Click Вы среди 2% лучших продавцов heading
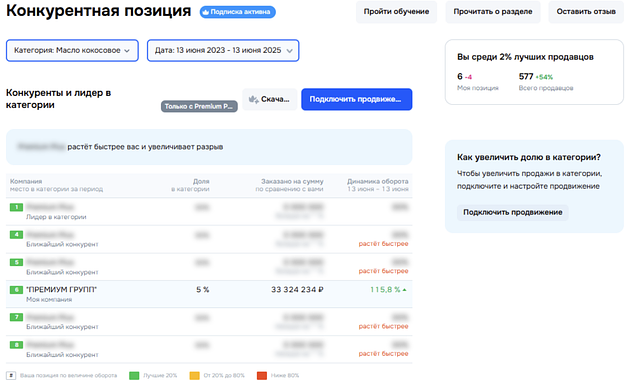Viewport: 628px width, 390px height. [525, 57]
